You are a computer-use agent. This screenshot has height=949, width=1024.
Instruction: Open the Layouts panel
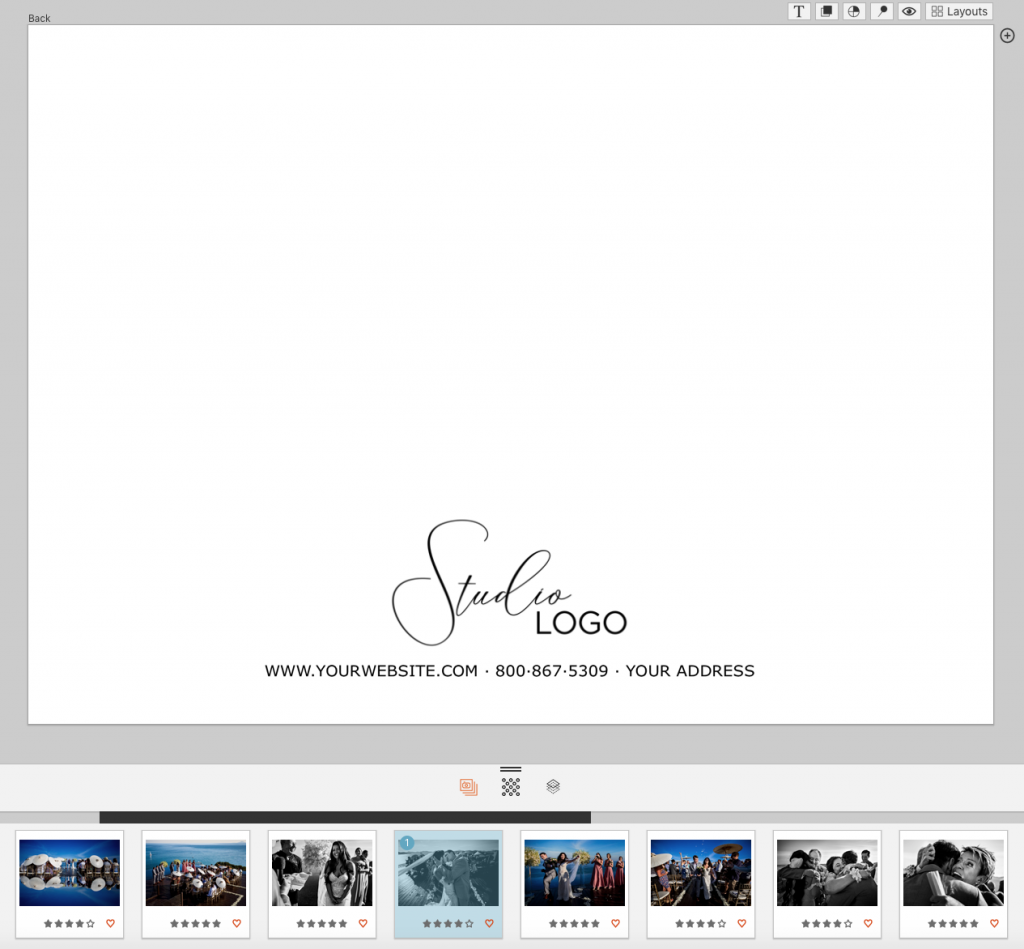point(959,11)
